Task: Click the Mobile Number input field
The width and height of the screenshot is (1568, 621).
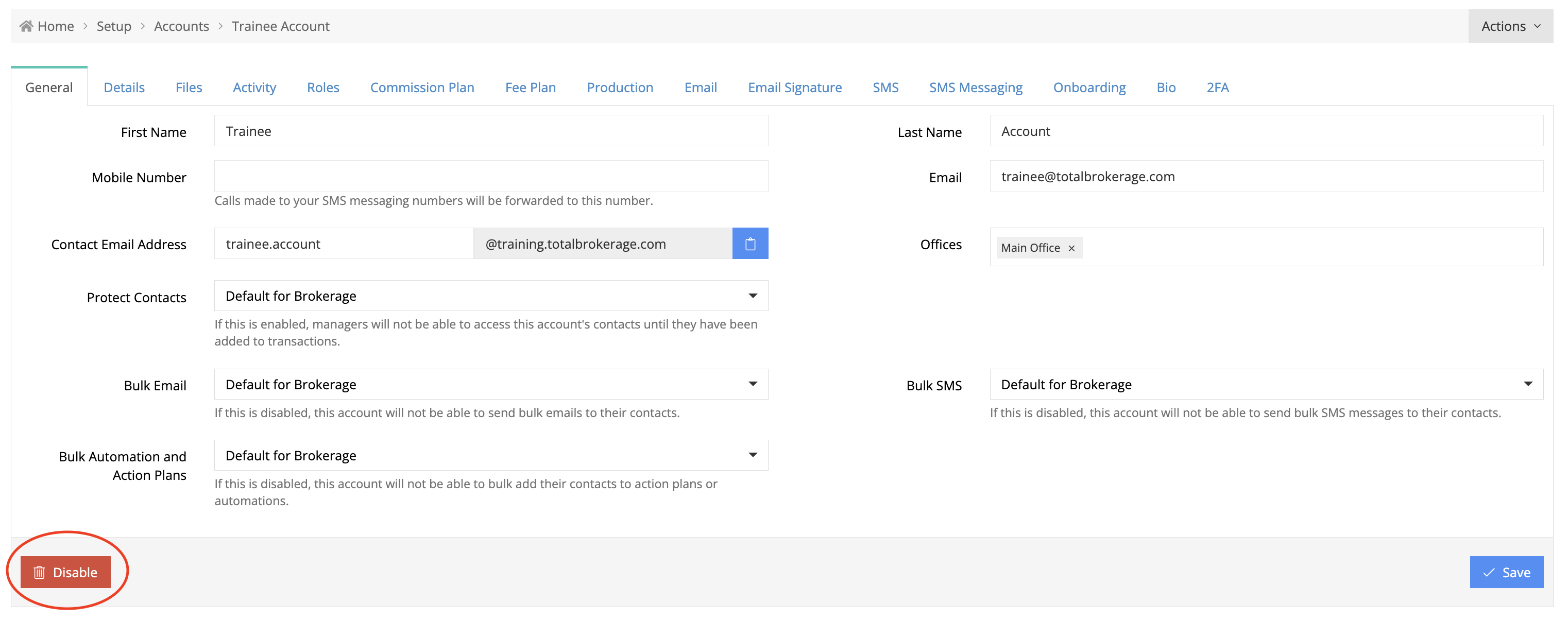Action: click(490, 177)
